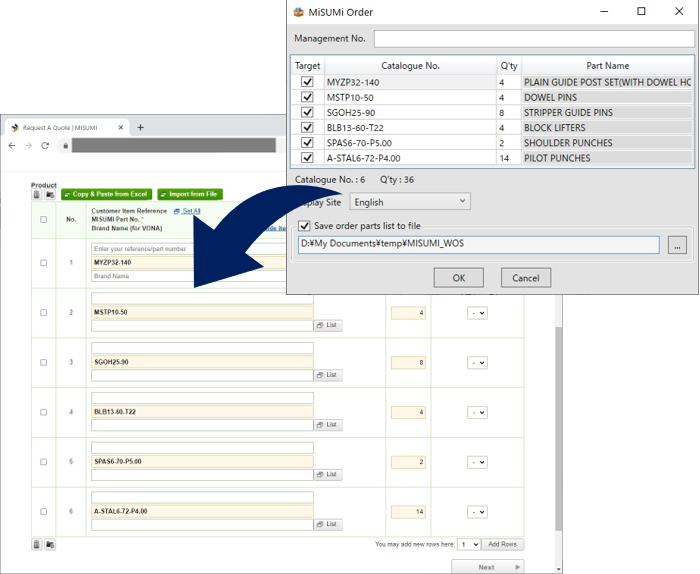Uncheck target for MYZP32-140

(x=307, y=82)
